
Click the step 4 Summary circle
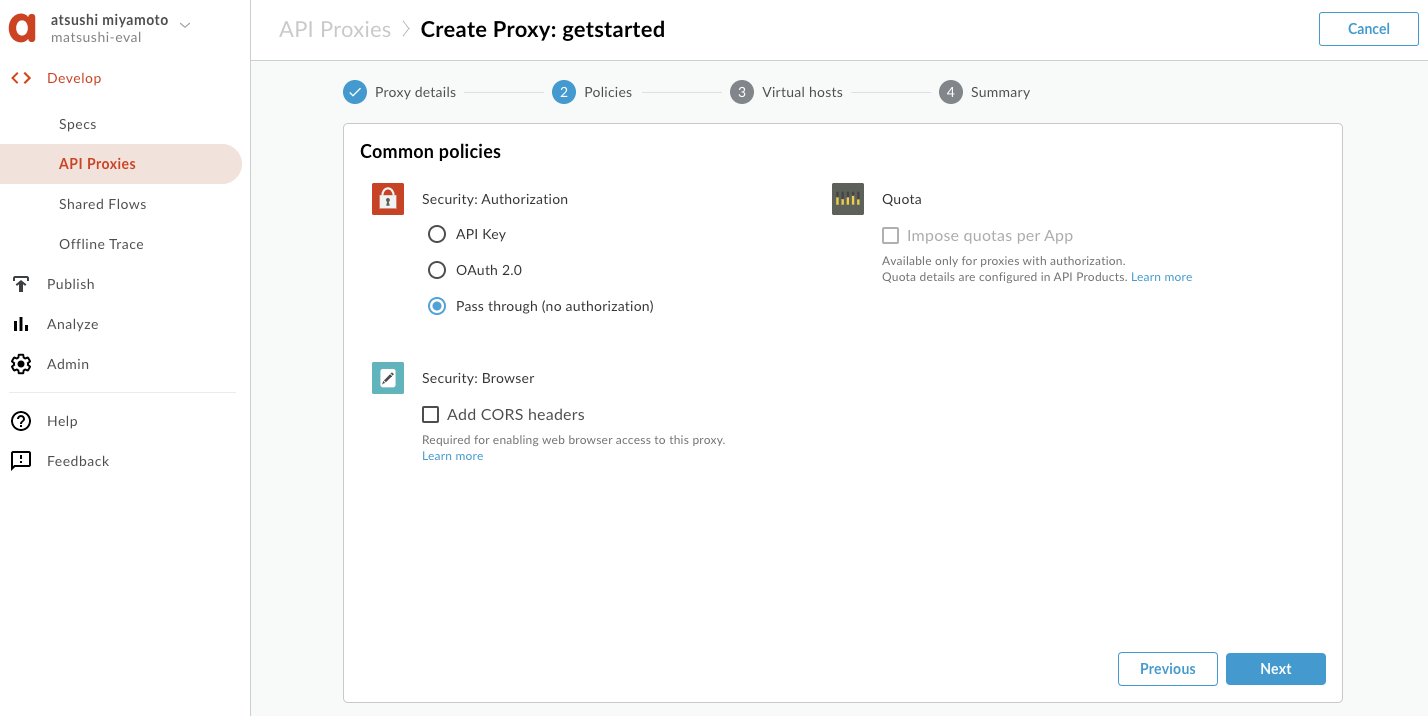(x=950, y=92)
